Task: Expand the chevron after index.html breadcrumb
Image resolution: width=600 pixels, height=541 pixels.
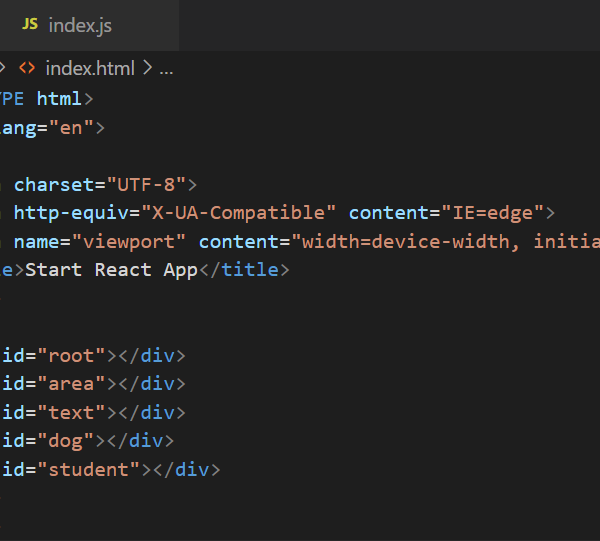Action: point(147,69)
